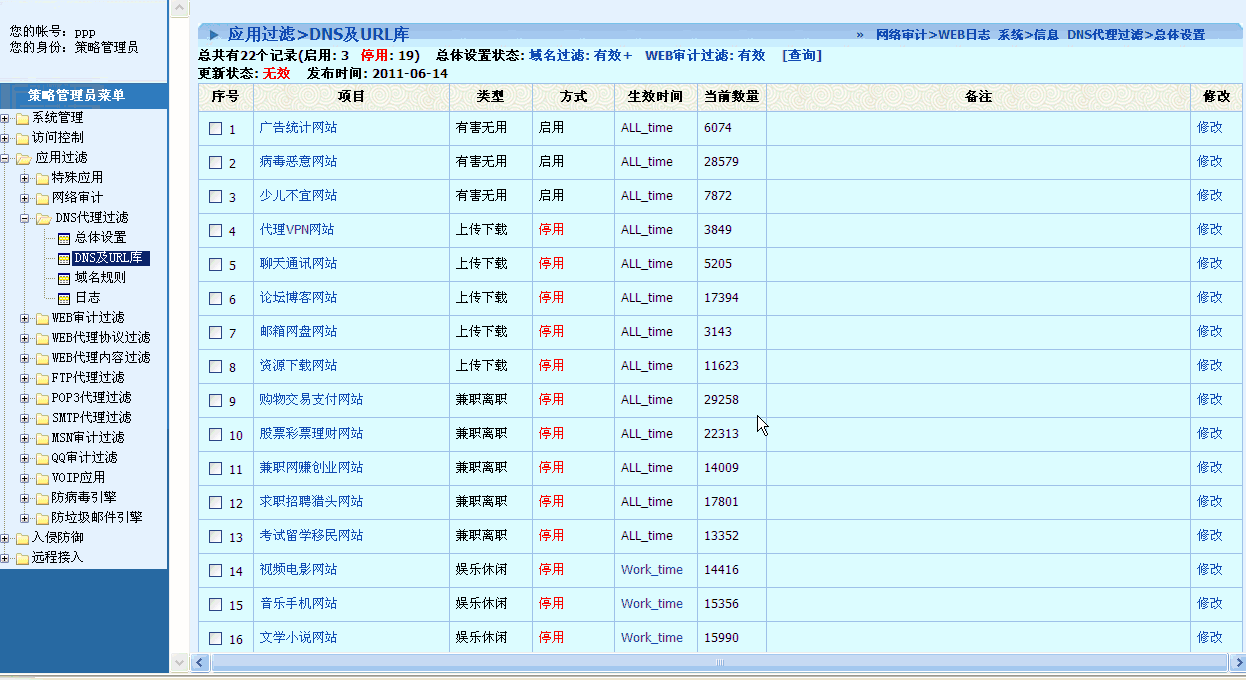Click the folder icon beside 网络审计
The height and width of the screenshot is (680, 1246).
pos(42,198)
